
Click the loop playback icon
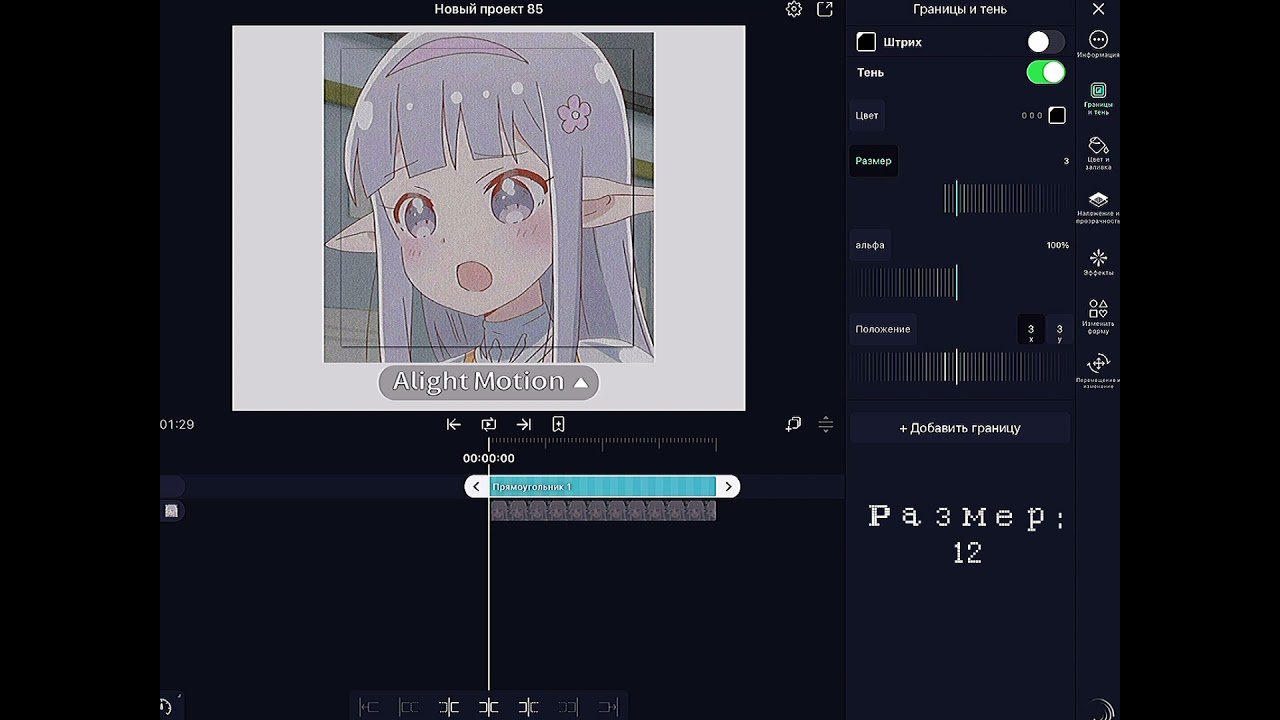pyautogui.click(x=489, y=424)
